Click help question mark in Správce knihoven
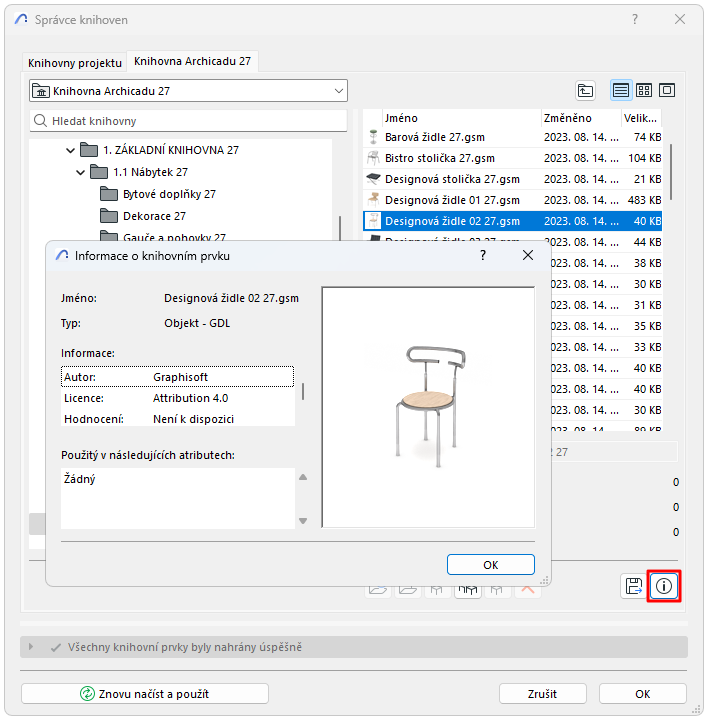707x720 pixels. coord(635,19)
